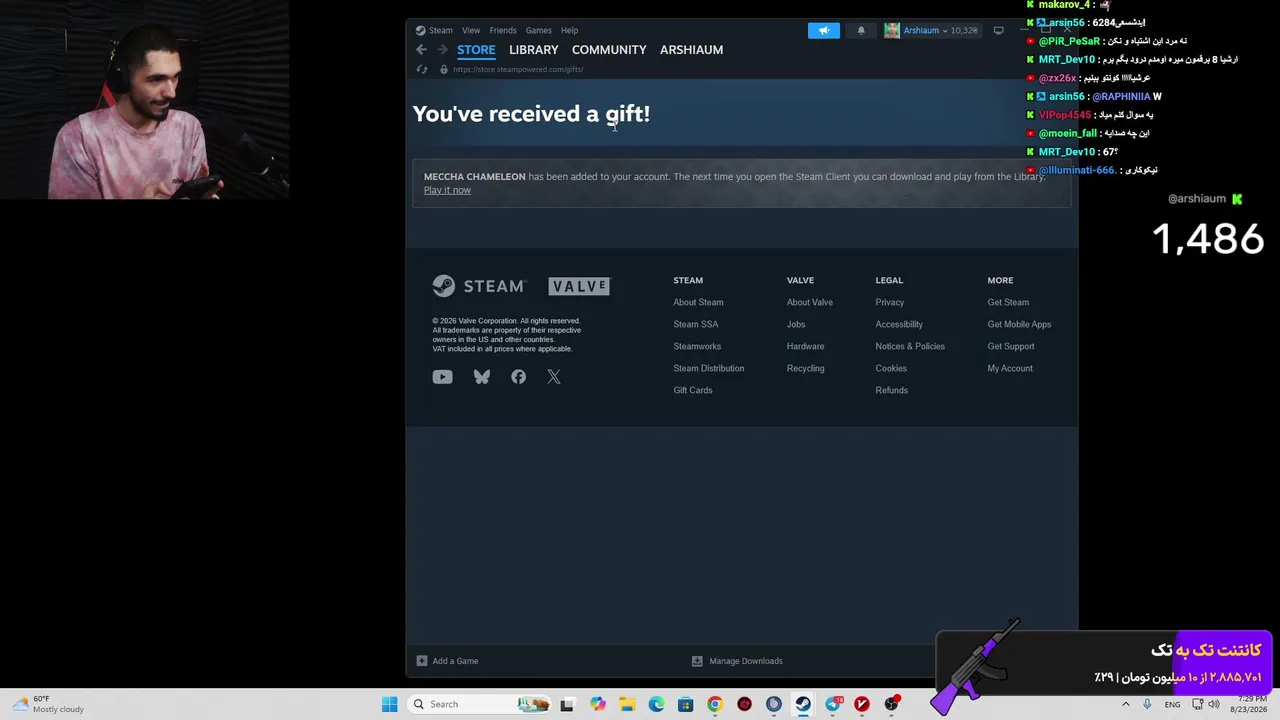Open the Help menu
The width and height of the screenshot is (1280, 720).
point(570,30)
